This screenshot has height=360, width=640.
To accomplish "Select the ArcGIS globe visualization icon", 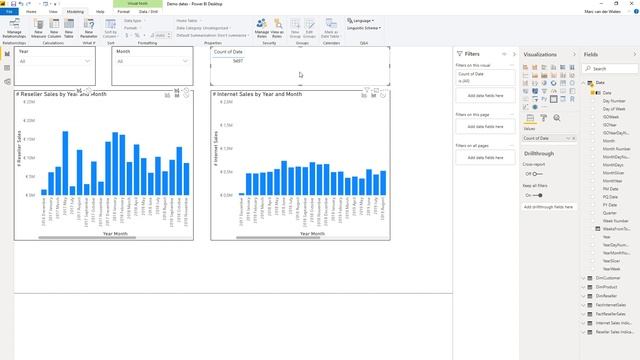I will [x=535, y=107].
